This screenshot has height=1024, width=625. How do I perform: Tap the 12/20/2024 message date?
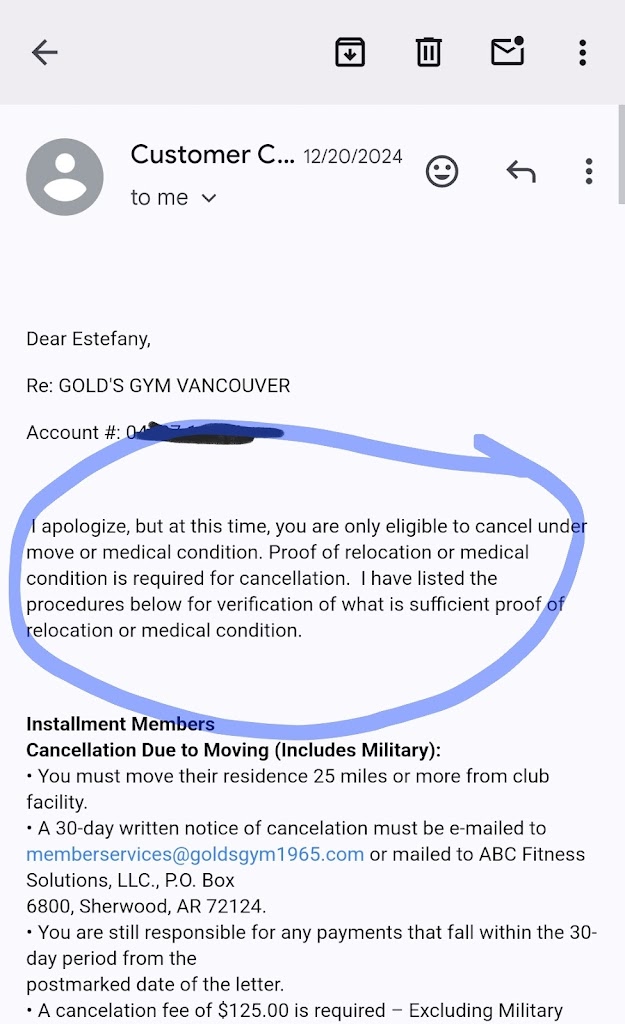pyautogui.click(x=353, y=156)
